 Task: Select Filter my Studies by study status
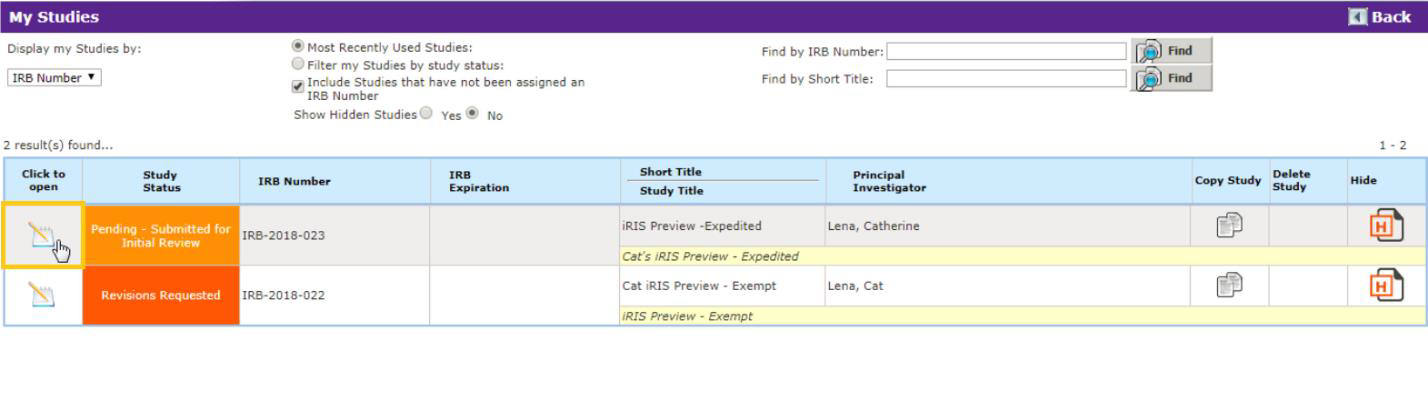coord(297,64)
